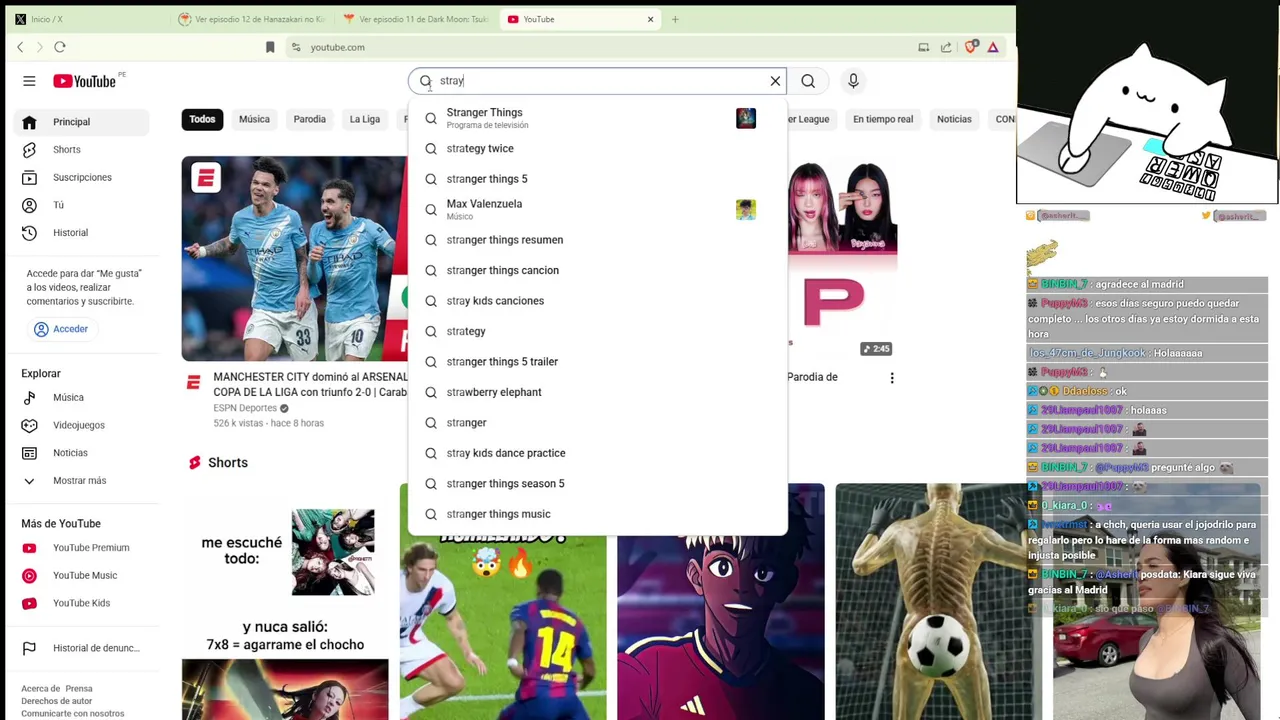Select suggestion 'stranger things 5 trailer'

point(597,362)
